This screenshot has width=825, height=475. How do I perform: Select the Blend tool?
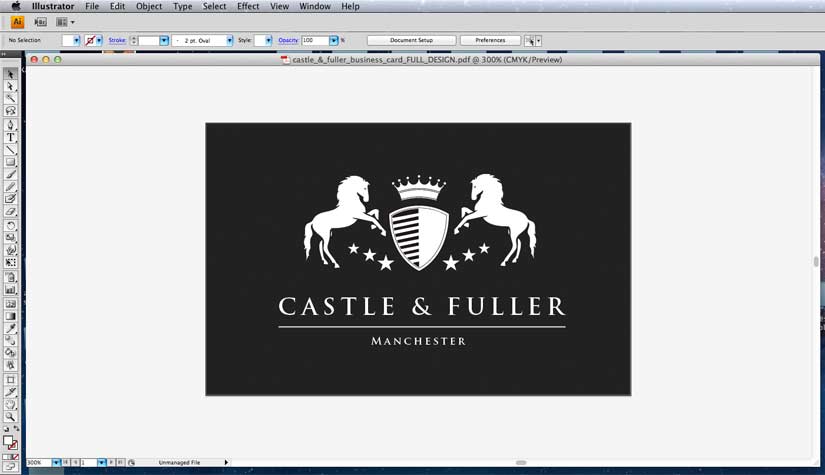[11, 340]
